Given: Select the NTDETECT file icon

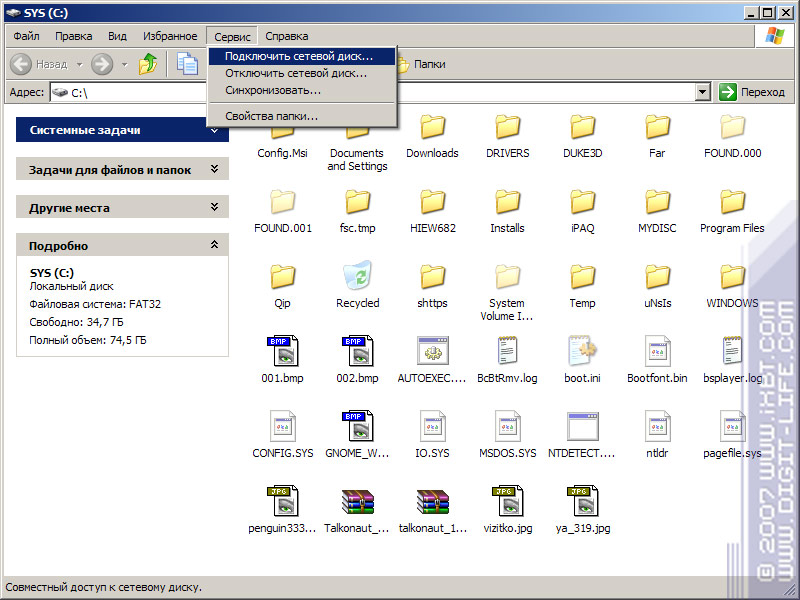Looking at the screenshot, I should (x=582, y=427).
